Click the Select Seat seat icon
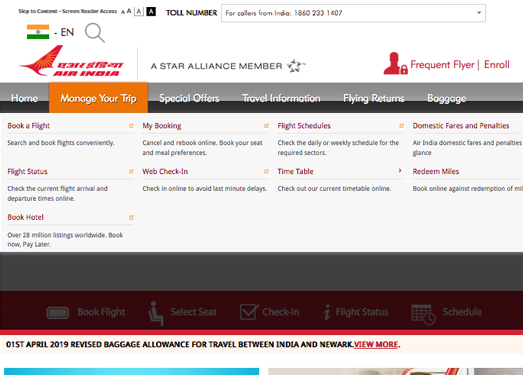The width and height of the screenshot is (523, 375). [x=156, y=313]
